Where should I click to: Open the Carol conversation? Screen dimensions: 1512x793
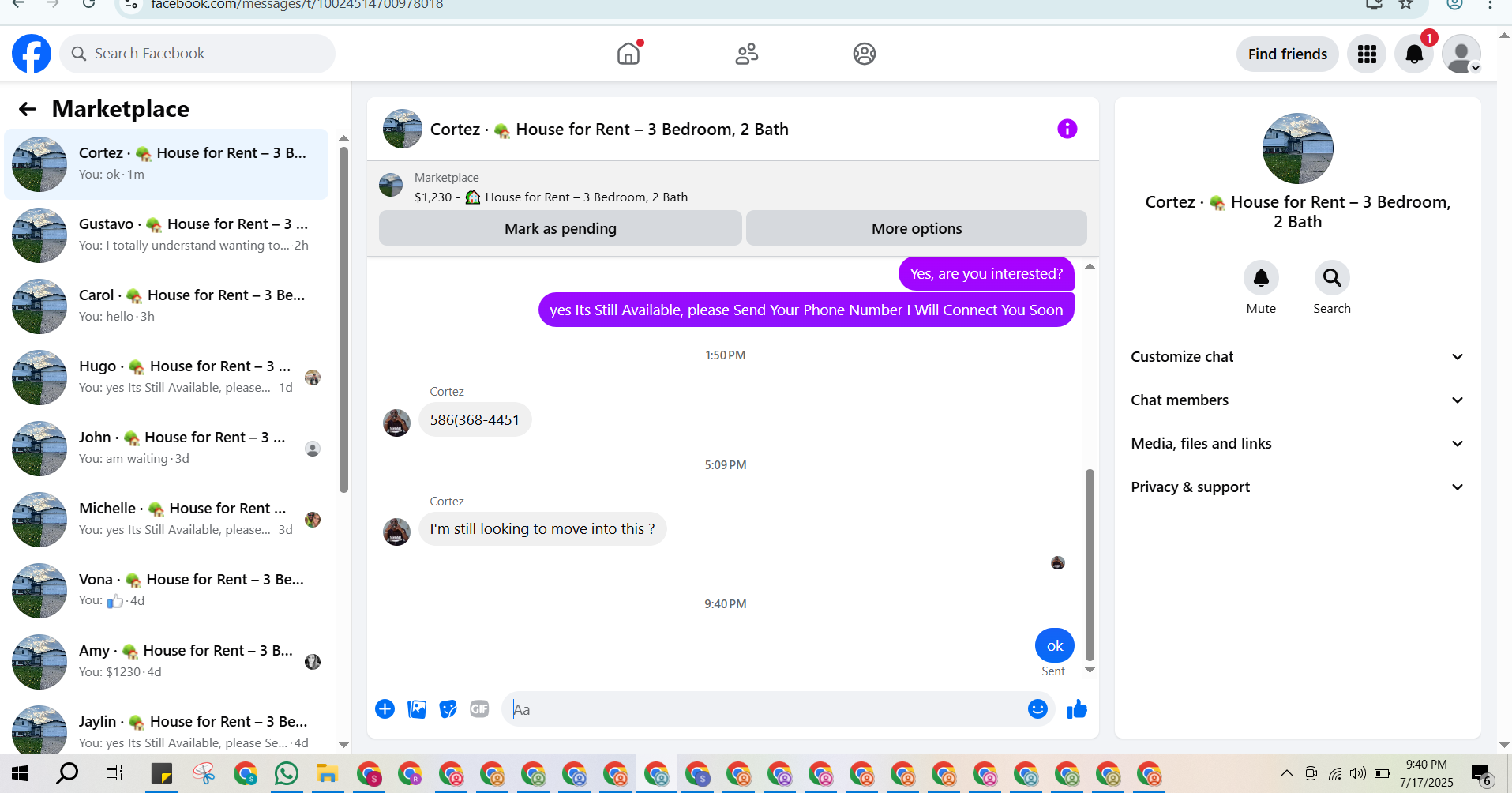[x=167, y=306]
